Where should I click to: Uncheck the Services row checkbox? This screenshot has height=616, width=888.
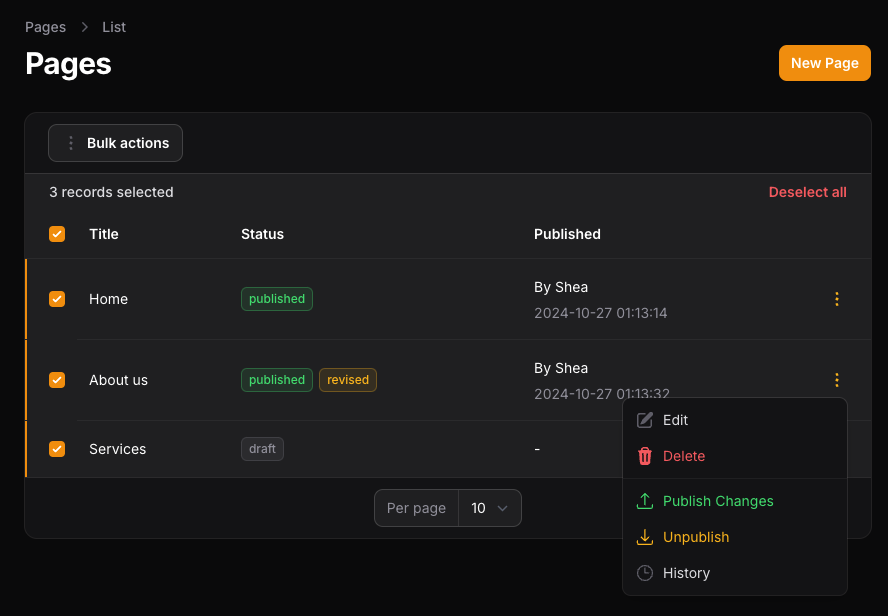57,449
